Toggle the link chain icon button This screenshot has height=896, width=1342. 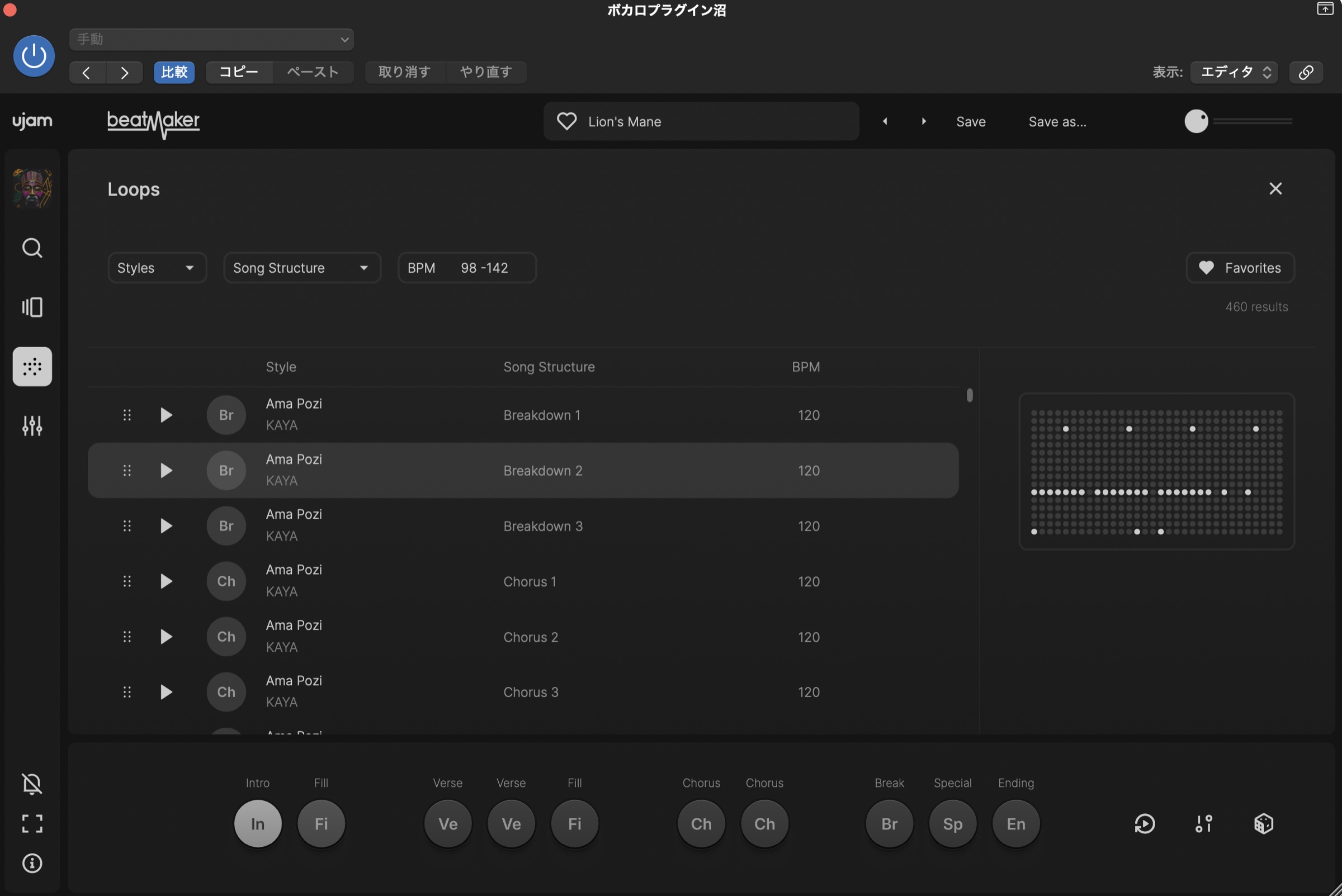coord(1306,72)
